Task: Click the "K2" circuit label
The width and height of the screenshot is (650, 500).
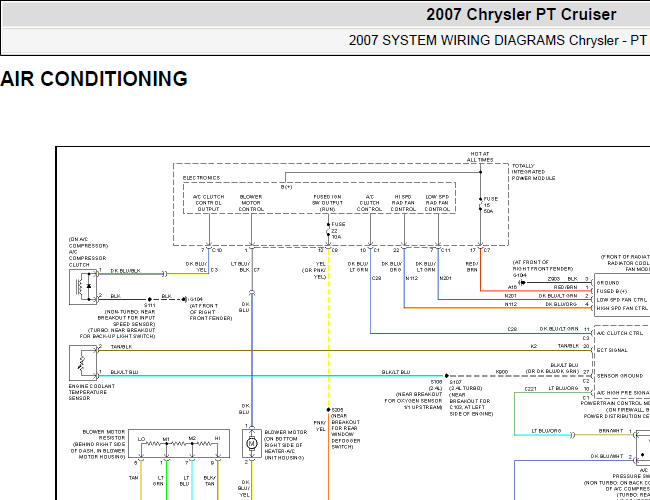Action: pos(534,346)
